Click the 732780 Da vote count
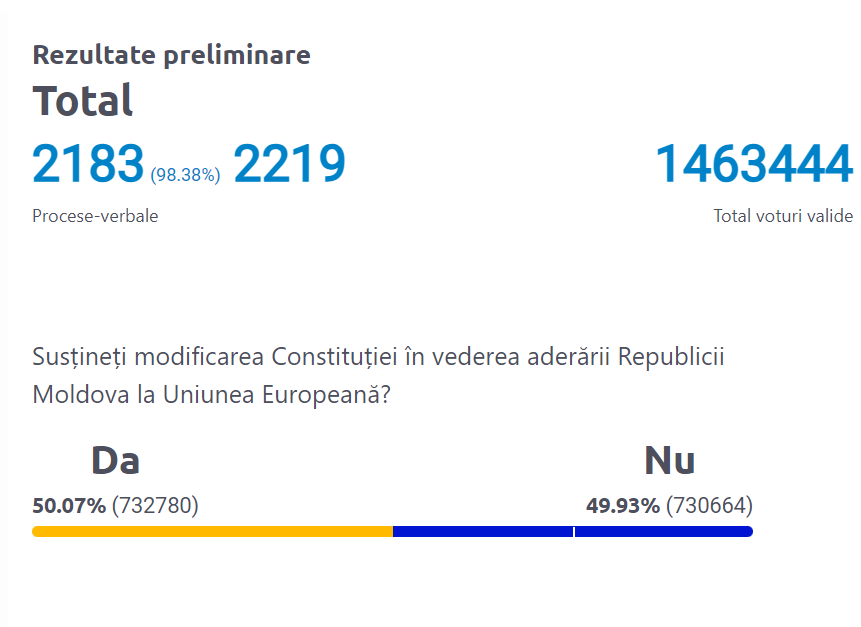 pyautogui.click(x=155, y=505)
